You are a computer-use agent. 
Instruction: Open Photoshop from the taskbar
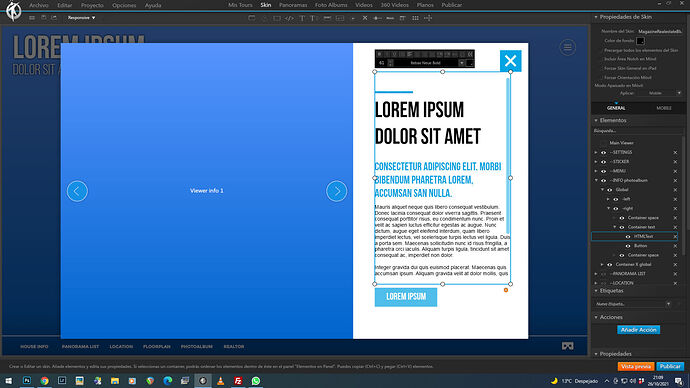[26, 381]
